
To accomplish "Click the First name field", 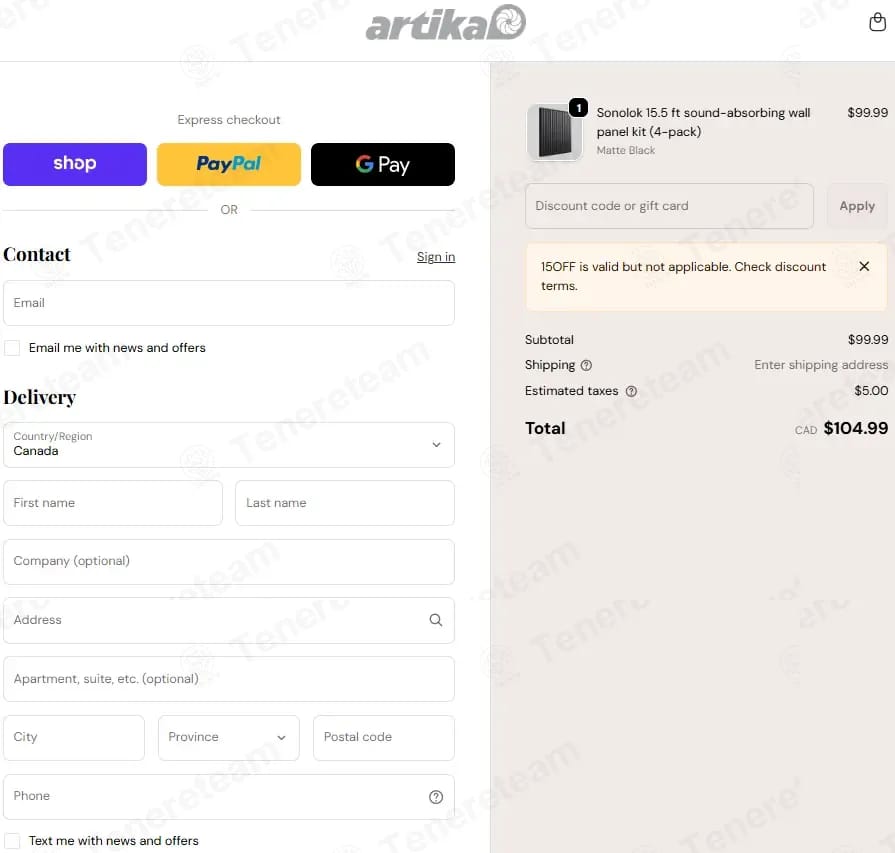I will [x=113, y=503].
